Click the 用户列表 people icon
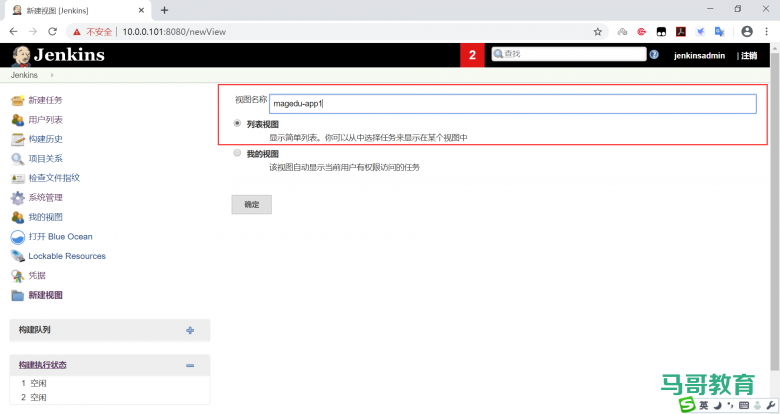The height and width of the screenshot is (414, 780). pyautogui.click(x=17, y=120)
